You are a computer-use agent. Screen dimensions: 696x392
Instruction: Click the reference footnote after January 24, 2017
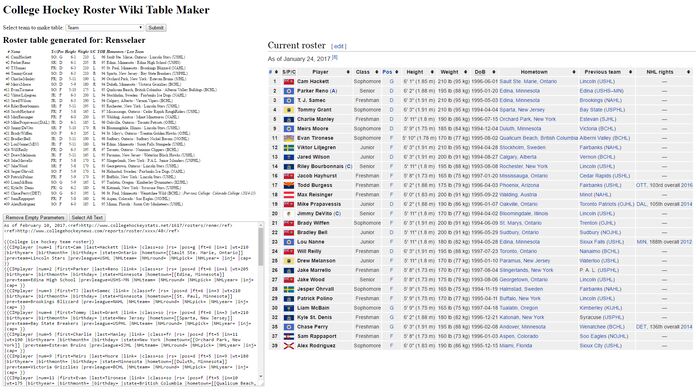tap(335, 57)
